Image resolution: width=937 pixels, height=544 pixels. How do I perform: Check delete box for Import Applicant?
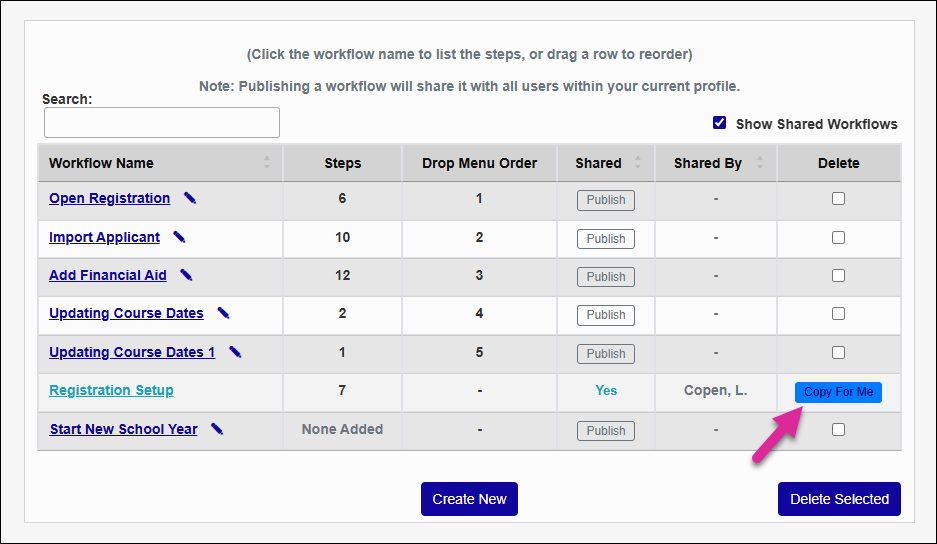838,237
